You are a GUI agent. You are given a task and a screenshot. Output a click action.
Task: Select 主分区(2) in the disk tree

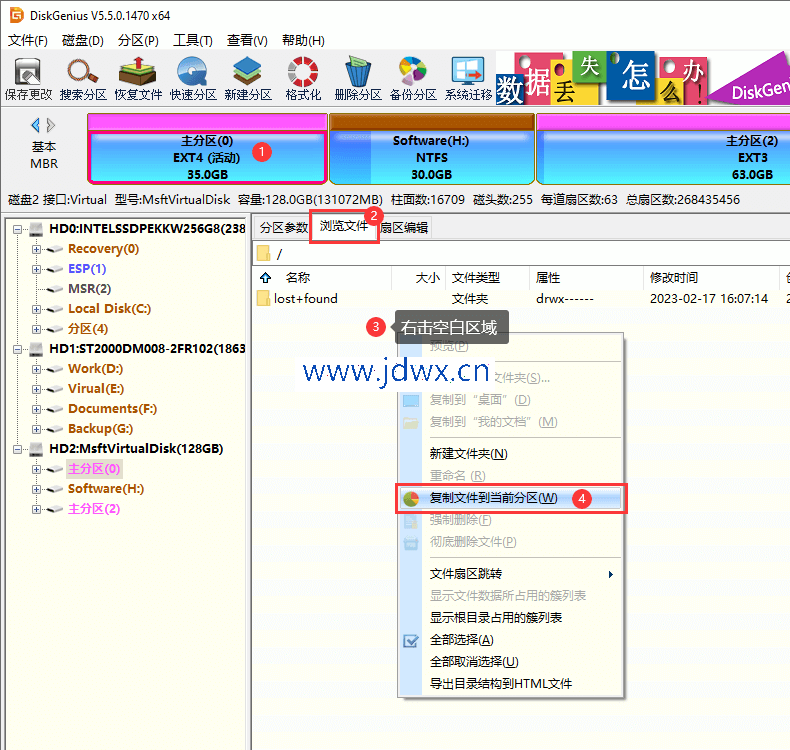tap(94, 509)
